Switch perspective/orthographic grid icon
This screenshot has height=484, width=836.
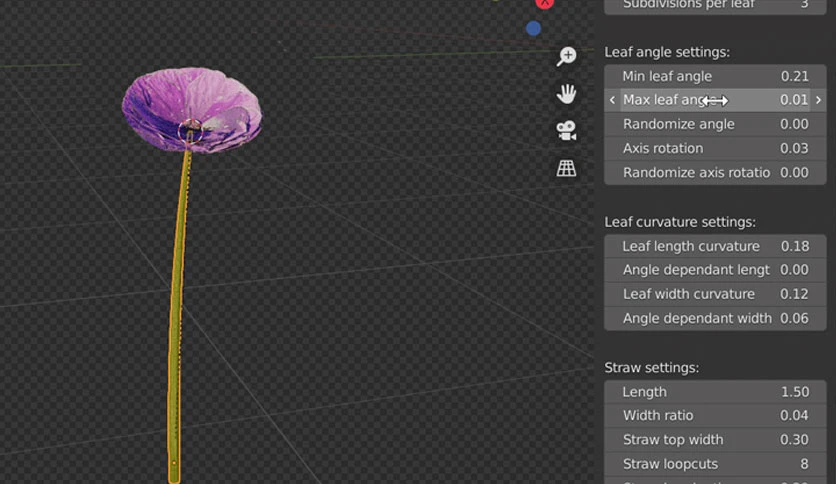tap(566, 168)
